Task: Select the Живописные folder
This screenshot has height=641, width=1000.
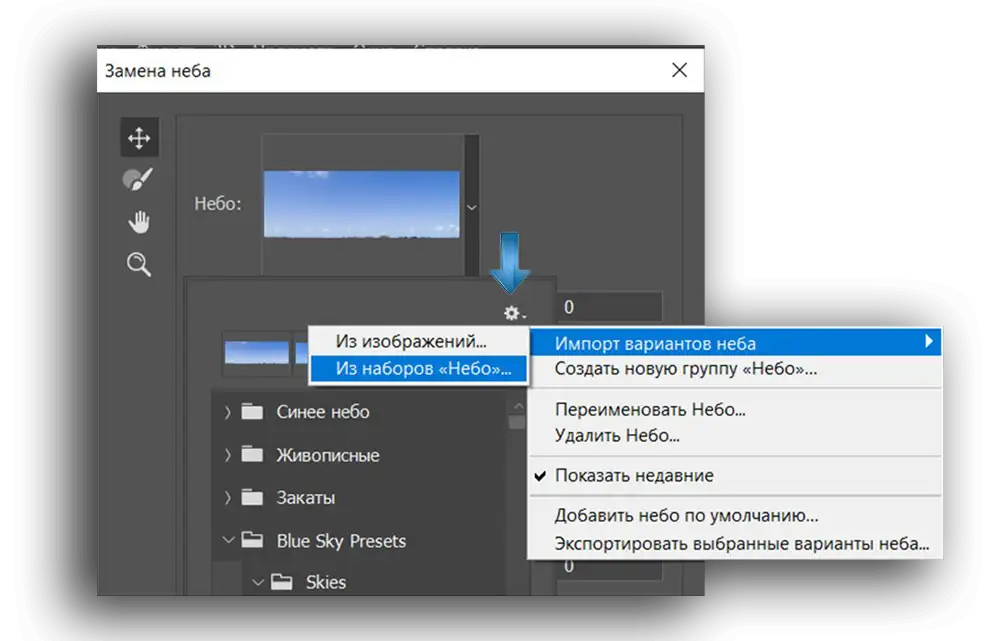Action: tap(311, 455)
